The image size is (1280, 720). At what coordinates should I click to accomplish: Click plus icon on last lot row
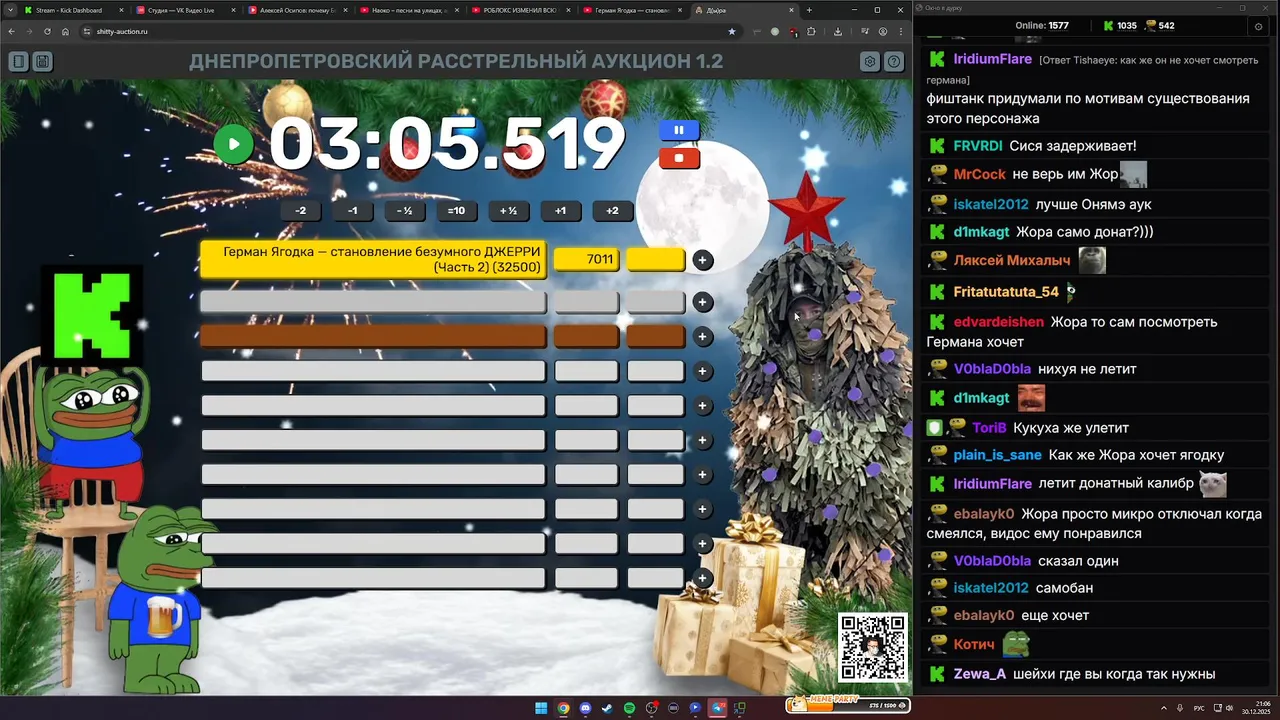703,578
